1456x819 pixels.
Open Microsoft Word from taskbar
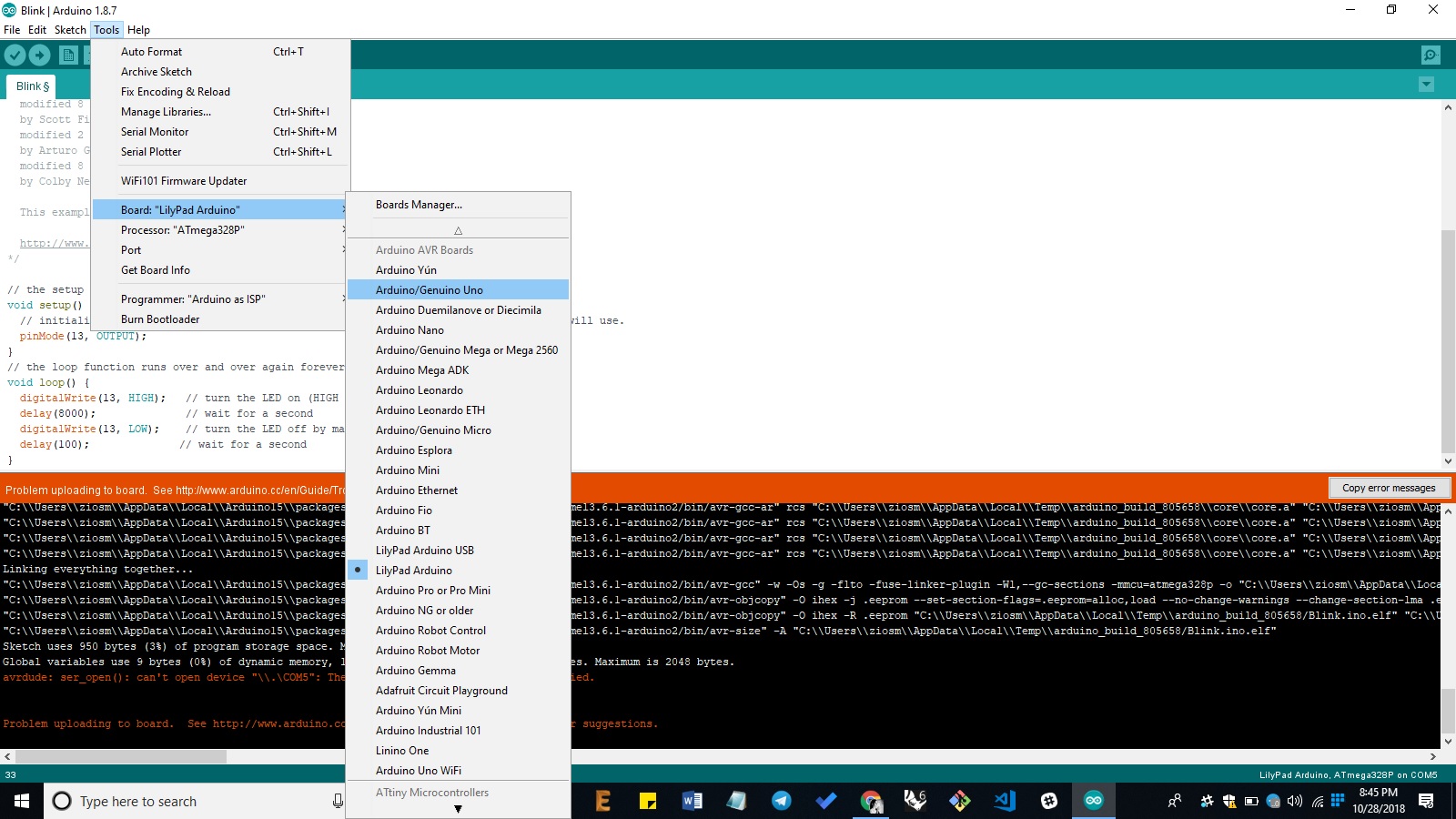point(693,801)
